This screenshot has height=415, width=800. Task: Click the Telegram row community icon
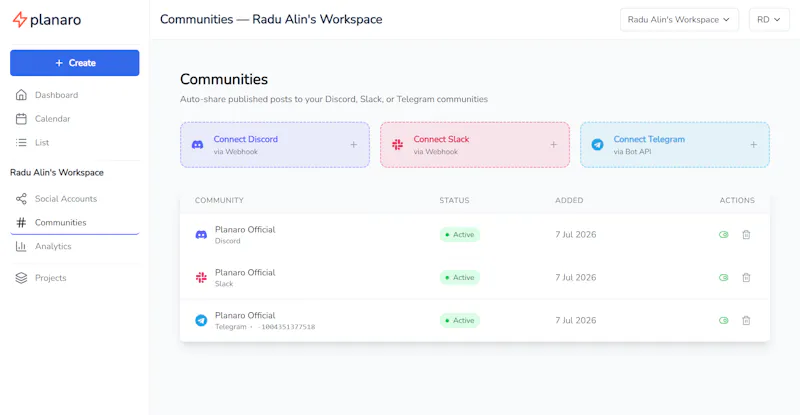202,321
